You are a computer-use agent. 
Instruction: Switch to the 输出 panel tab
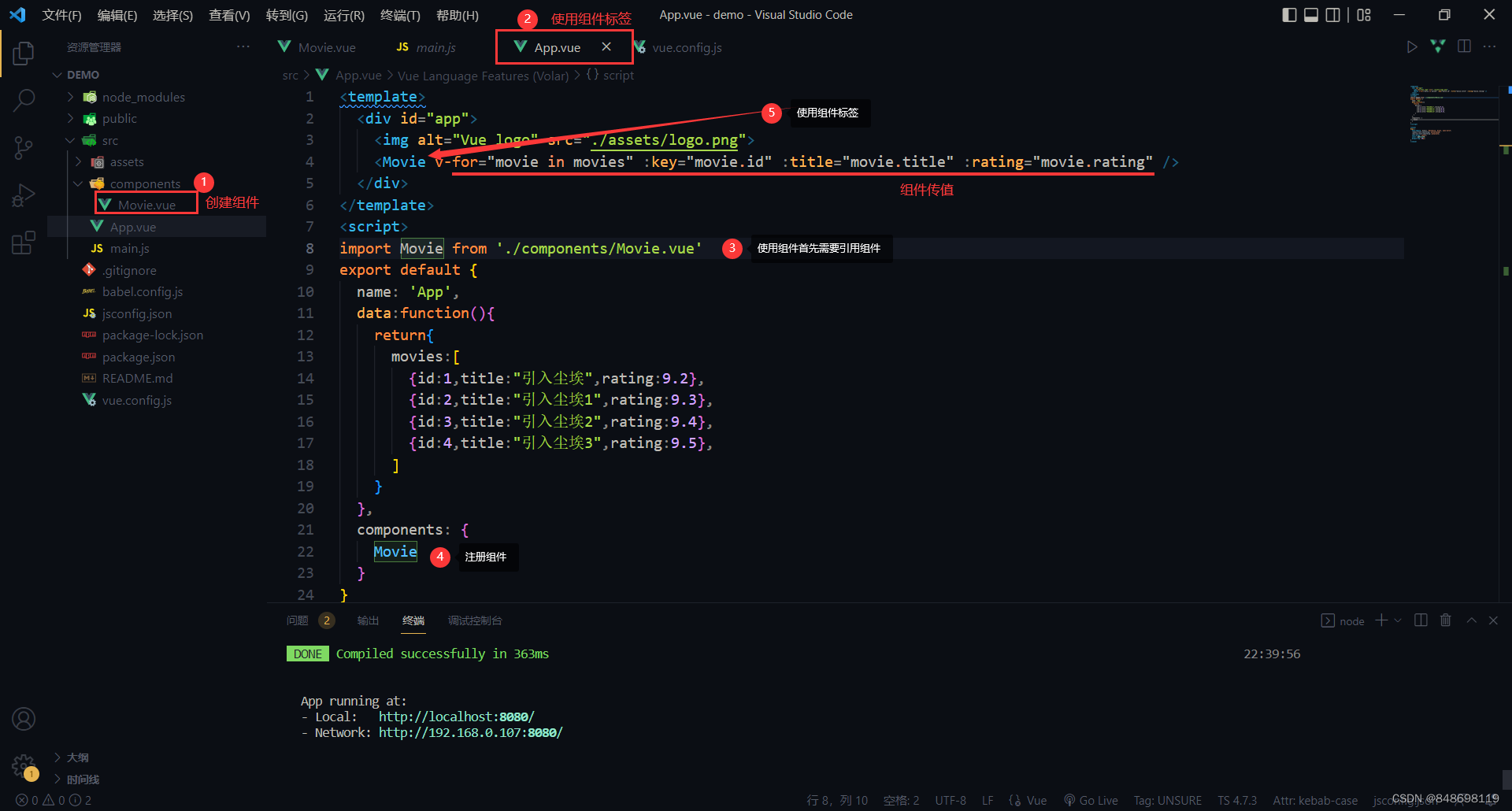point(368,620)
